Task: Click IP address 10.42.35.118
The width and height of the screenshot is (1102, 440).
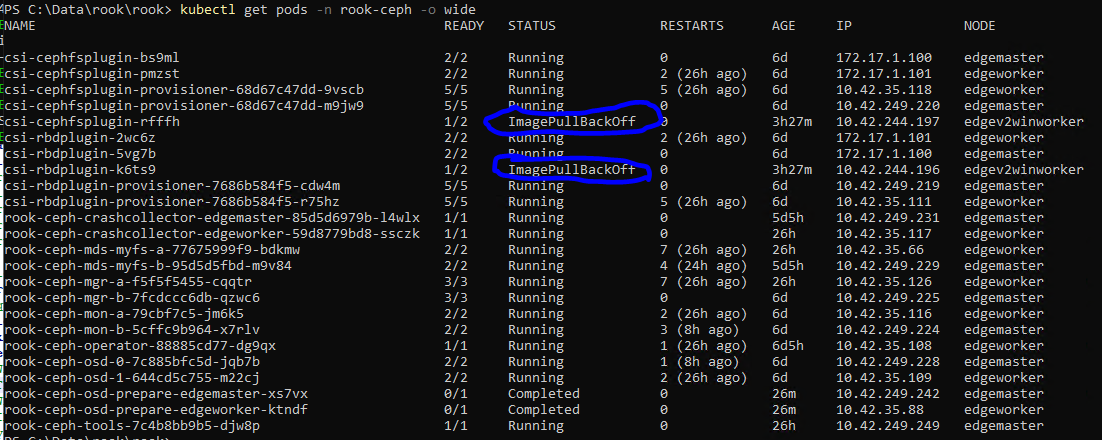Action: pyautogui.click(x=884, y=90)
